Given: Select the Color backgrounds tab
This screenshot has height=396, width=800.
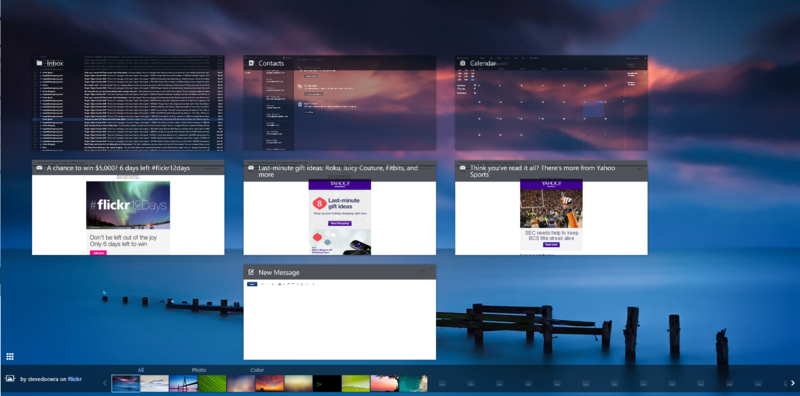Looking at the screenshot, I should point(257,370).
